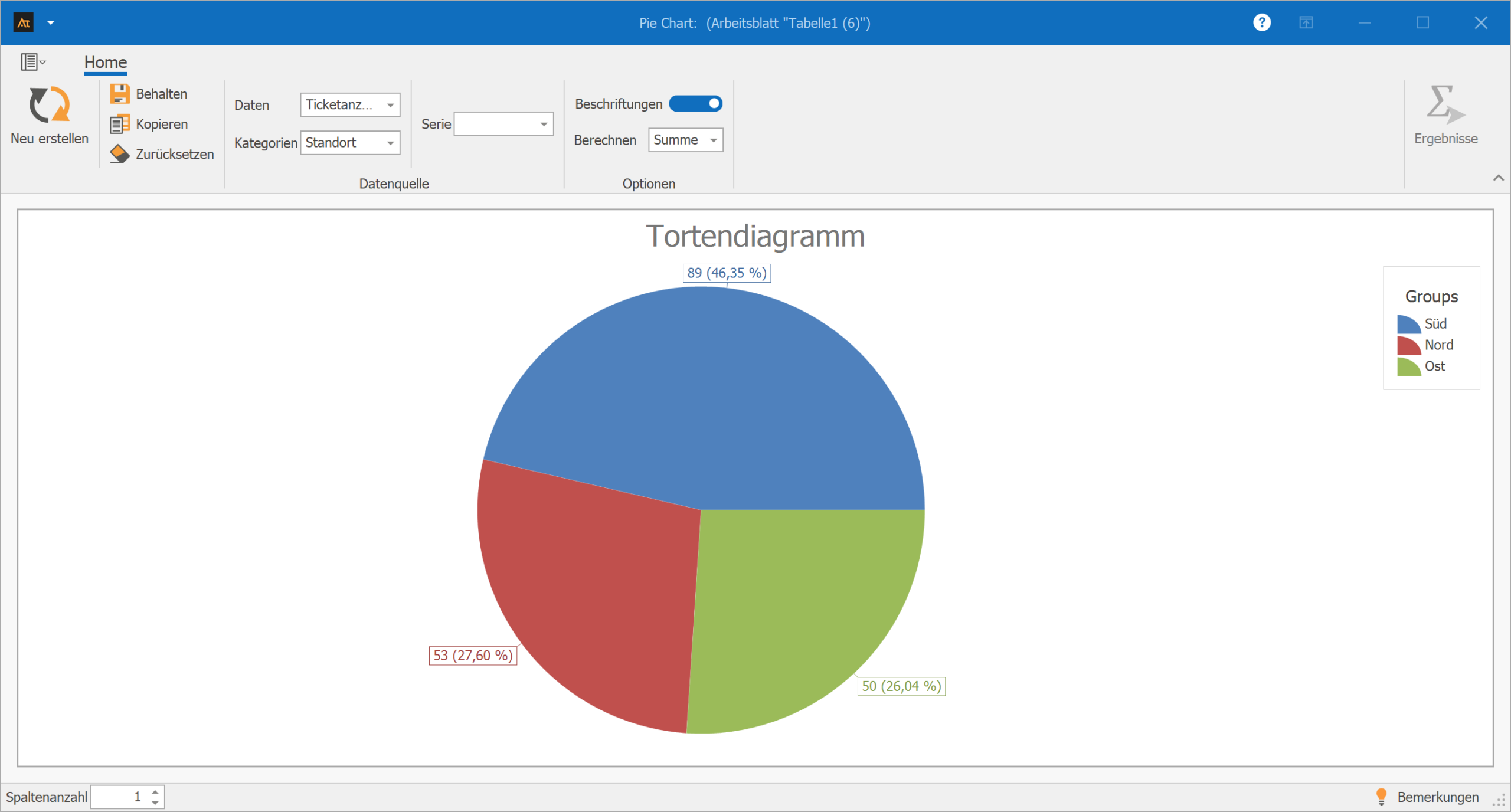This screenshot has height=812, width=1511.
Task: Open the Kategorien Standort dropdown
Action: (x=390, y=143)
